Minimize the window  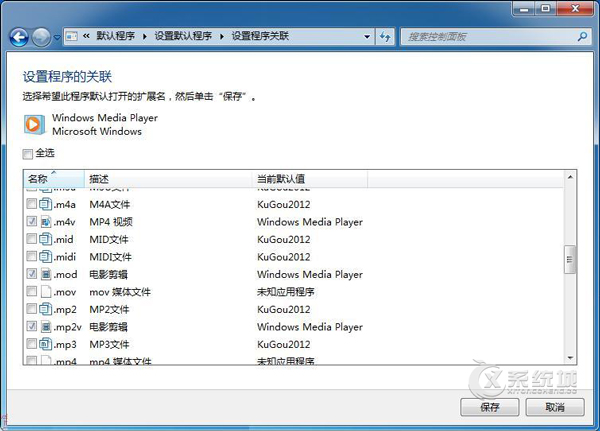[x=524, y=8]
